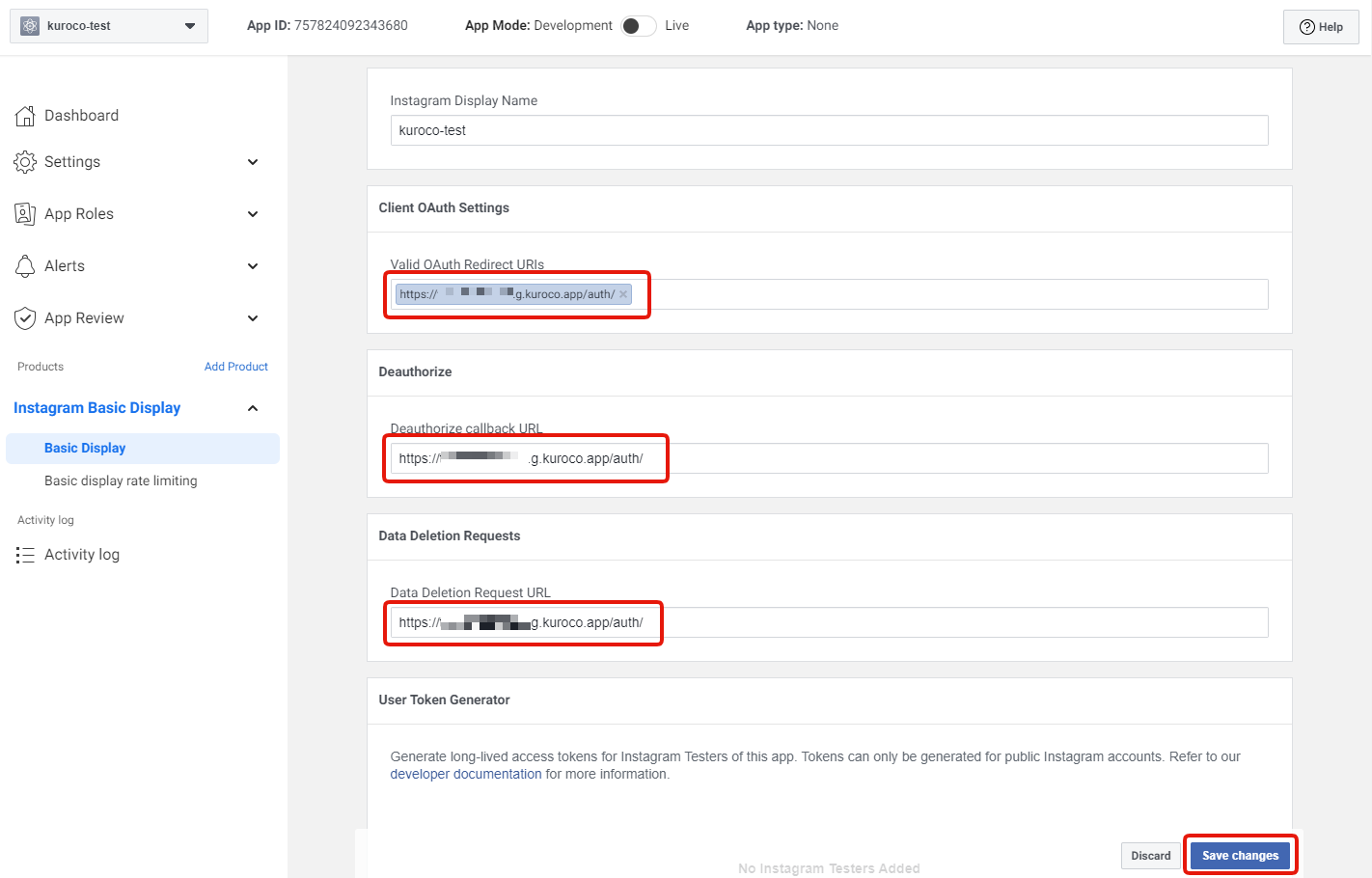Expand the App Review menu
Image resolution: width=1372 pixels, height=878 pixels.
click(252, 317)
